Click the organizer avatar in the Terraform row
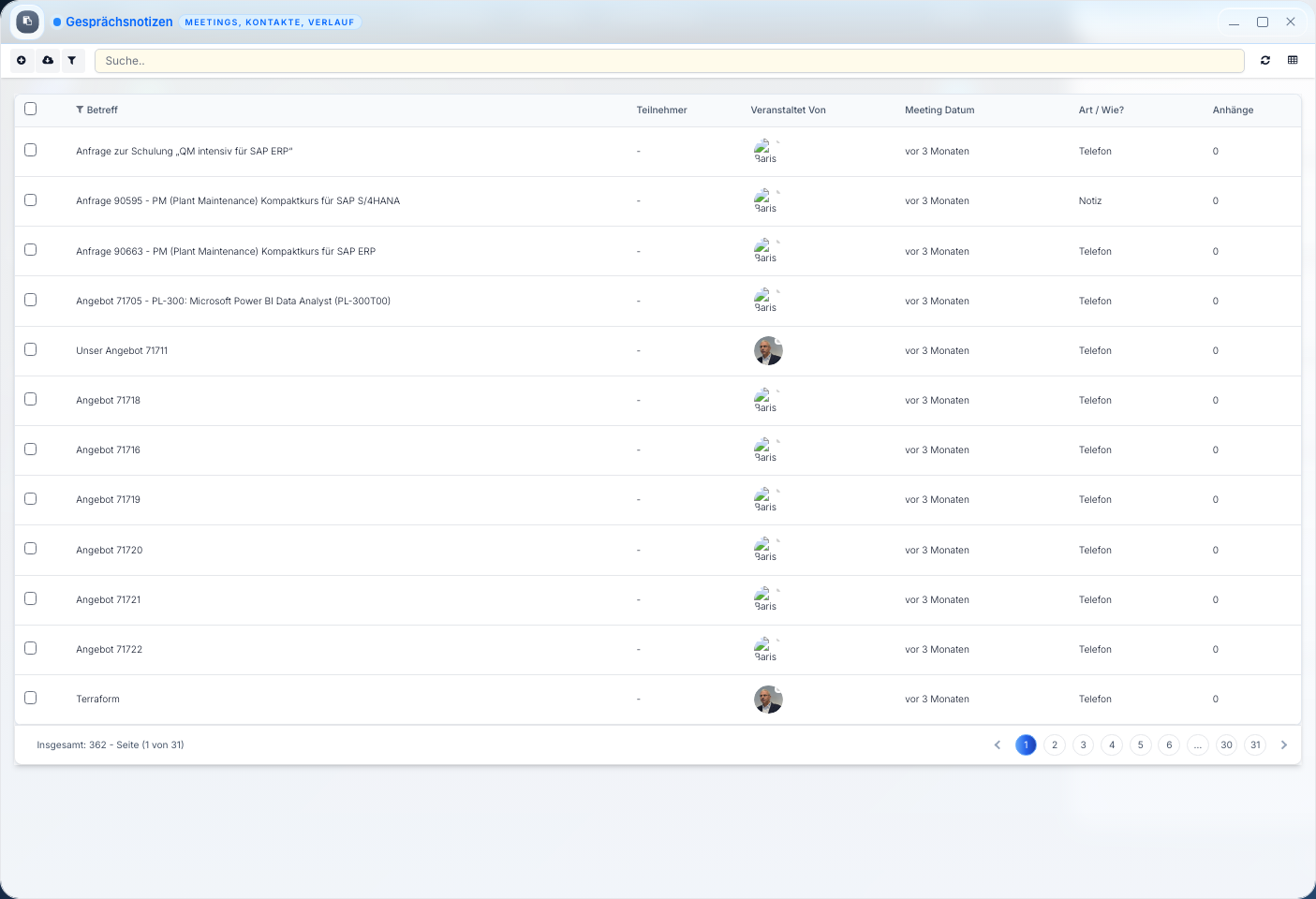1316x899 pixels. [768, 700]
